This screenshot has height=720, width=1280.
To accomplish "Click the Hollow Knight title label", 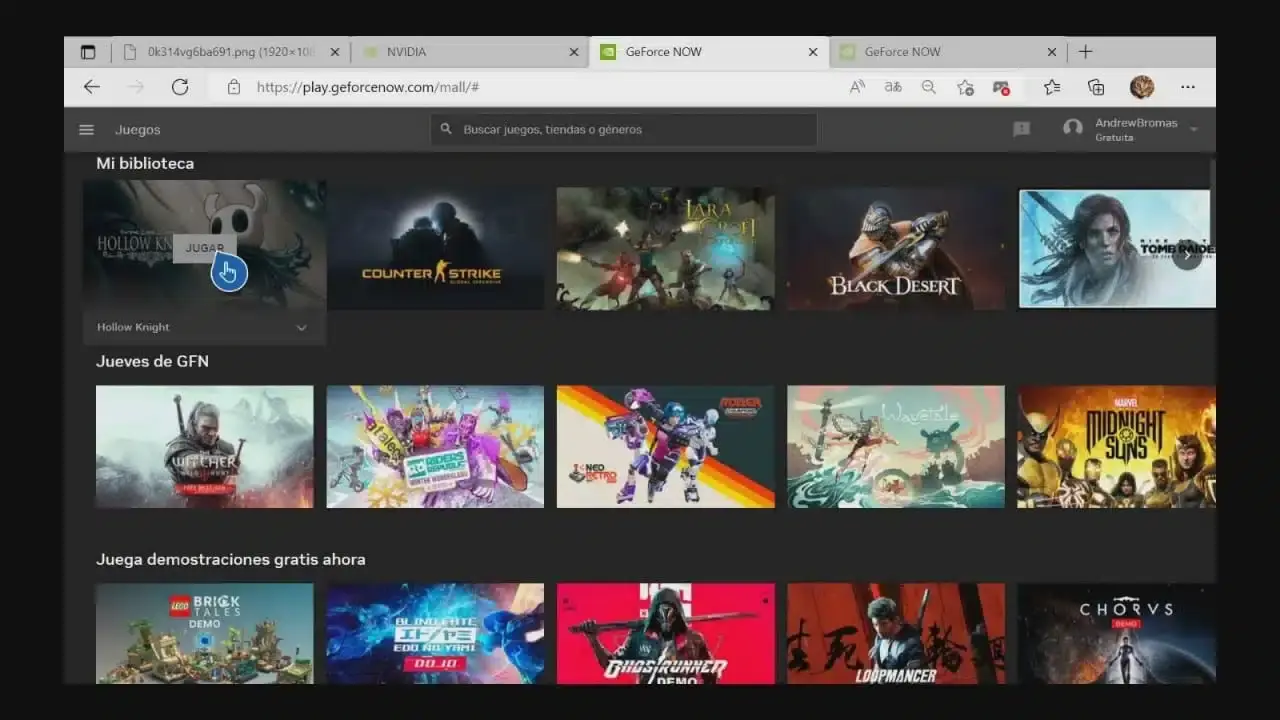I will tap(133, 327).
